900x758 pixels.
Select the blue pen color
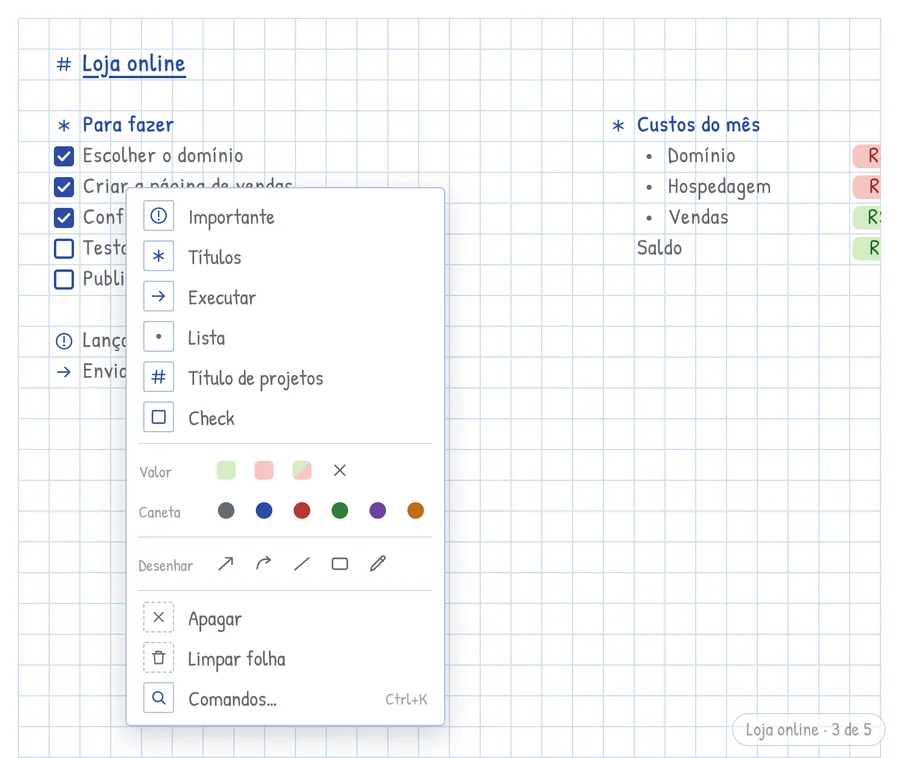(x=264, y=511)
